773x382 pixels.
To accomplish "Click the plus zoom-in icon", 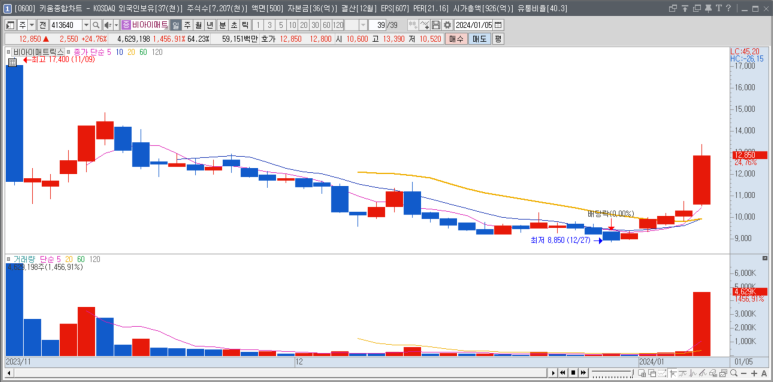I will coord(754,373).
